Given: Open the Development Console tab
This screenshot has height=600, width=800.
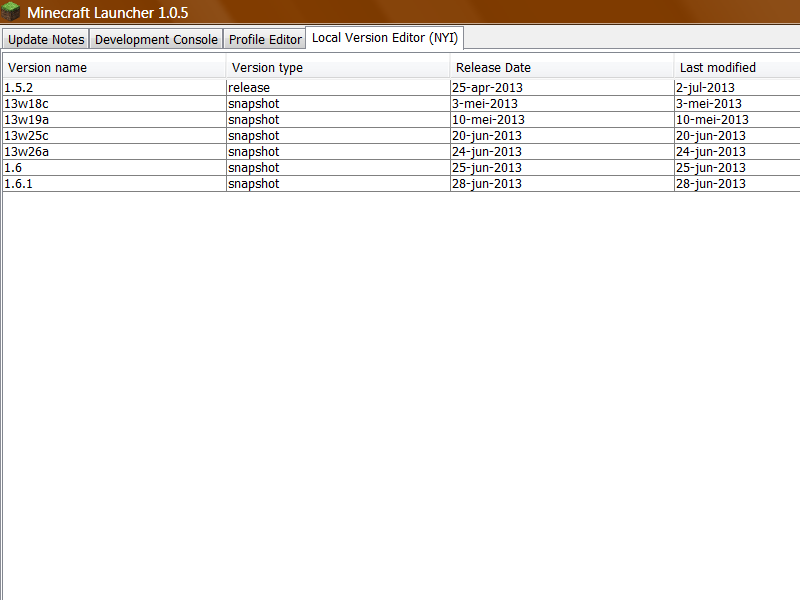Looking at the screenshot, I should pyautogui.click(x=156, y=39).
